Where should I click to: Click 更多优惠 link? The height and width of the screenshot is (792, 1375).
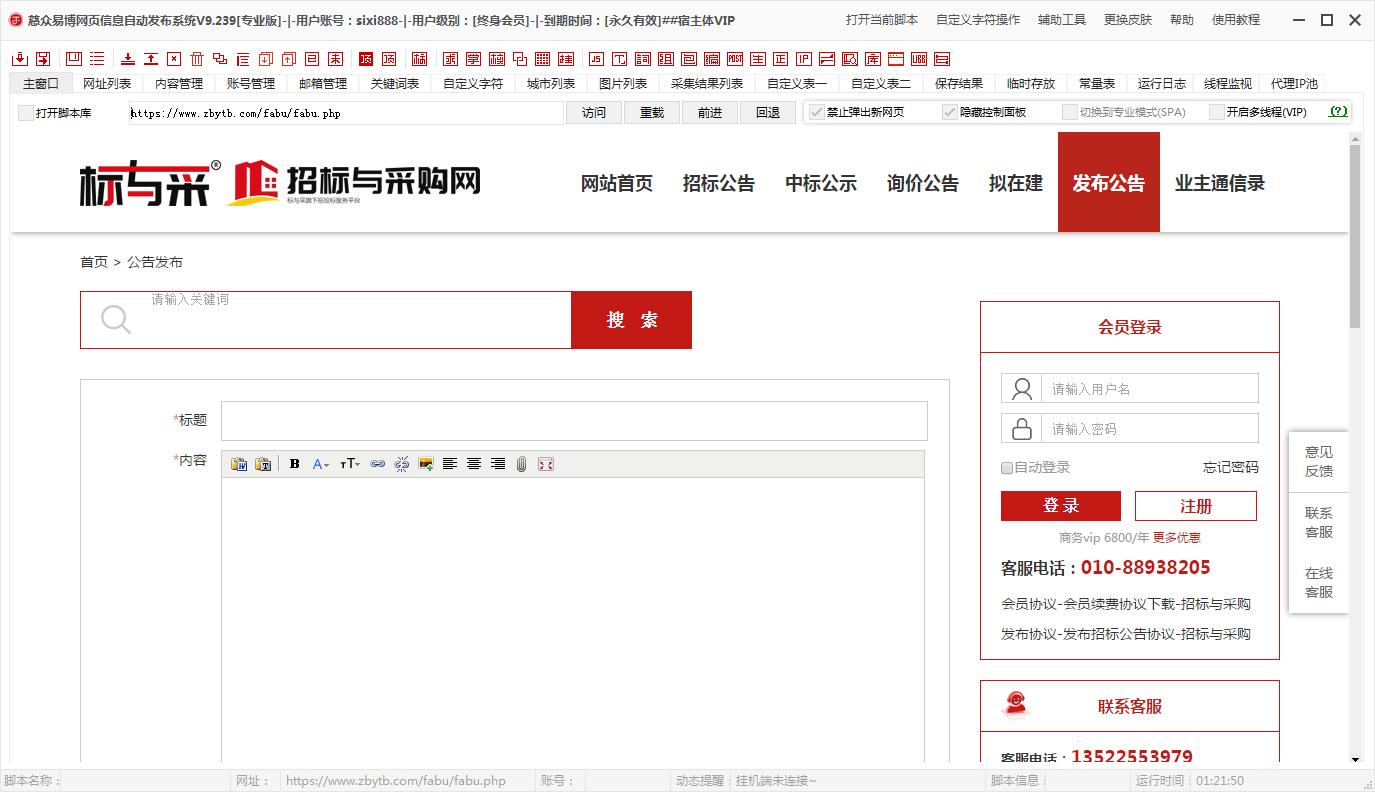1177,538
